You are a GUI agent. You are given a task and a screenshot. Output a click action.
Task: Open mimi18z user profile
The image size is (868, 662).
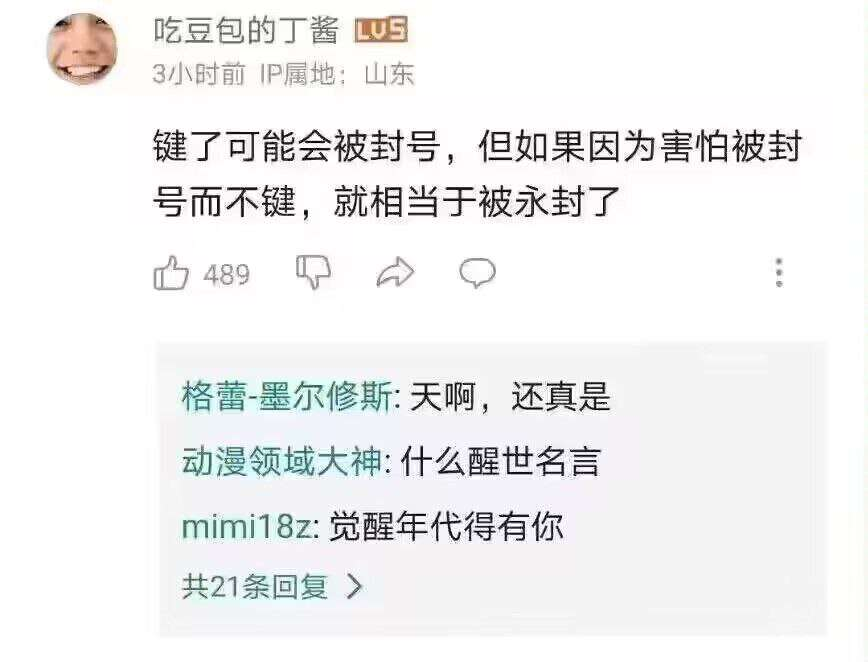[x=247, y=527]
